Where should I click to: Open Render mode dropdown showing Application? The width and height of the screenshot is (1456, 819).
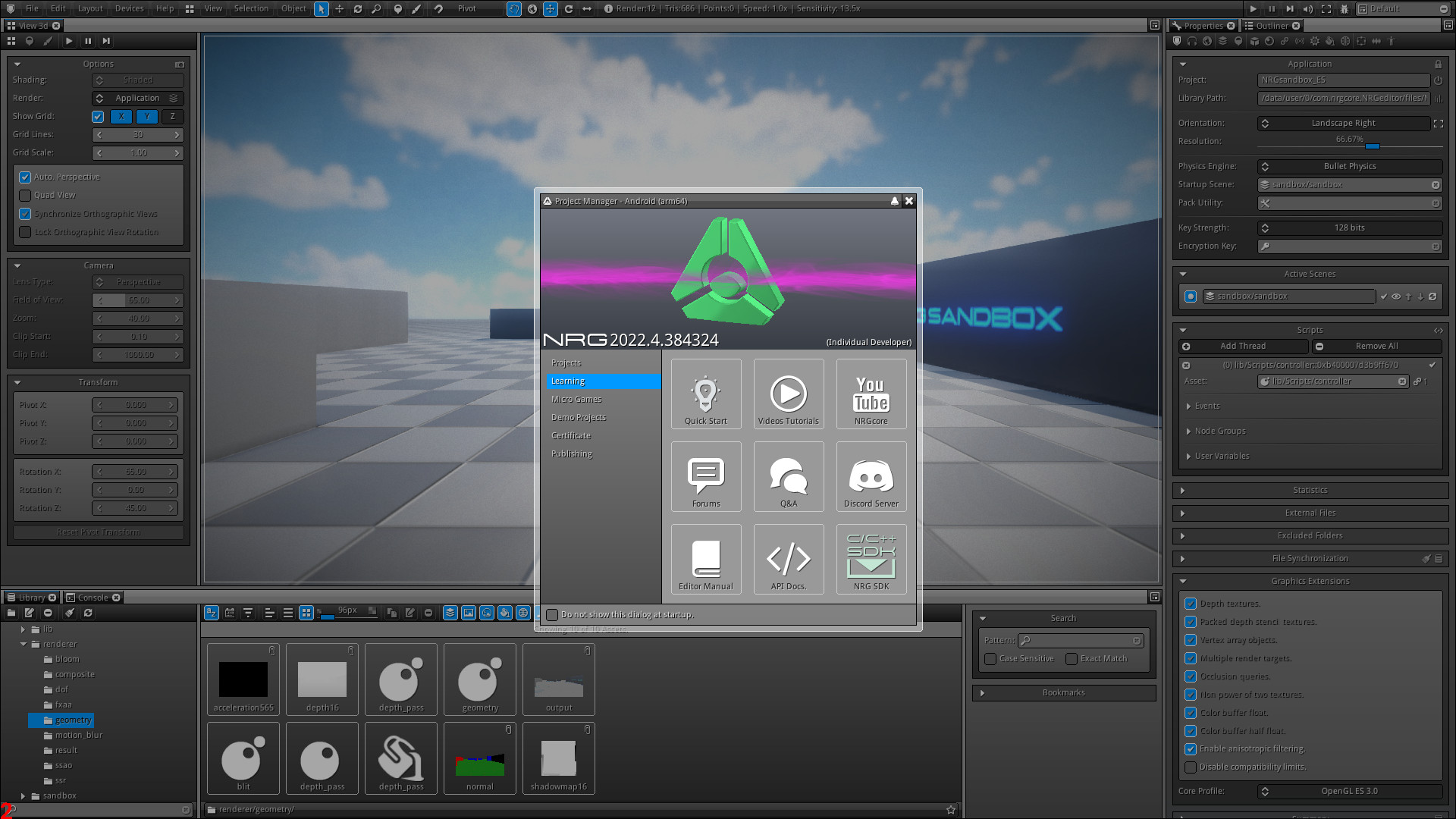pyautogui.click(x=138, y=99)
